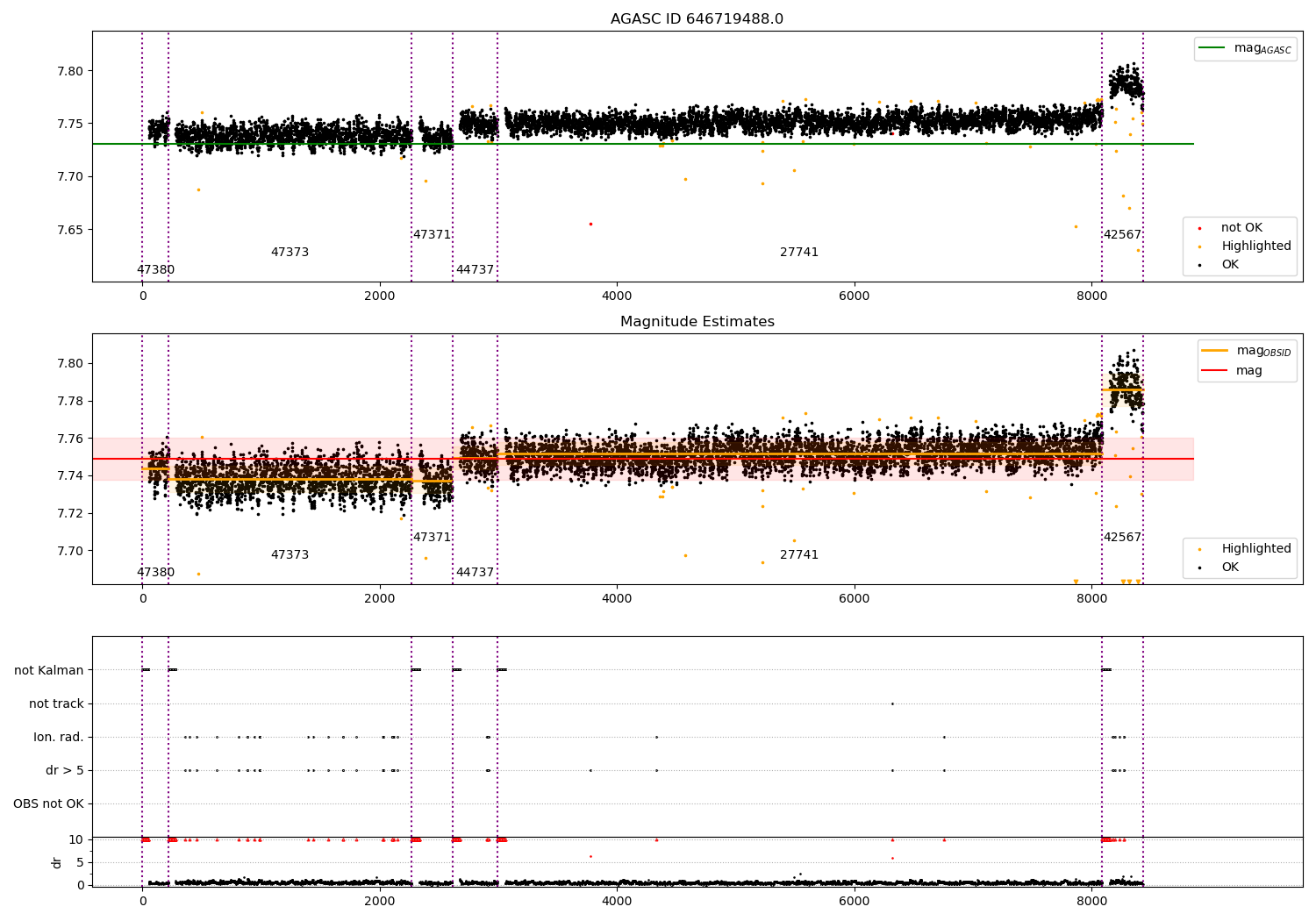
Task: Click OBSID label 47373 in middle plot
Action: (290, 555)
